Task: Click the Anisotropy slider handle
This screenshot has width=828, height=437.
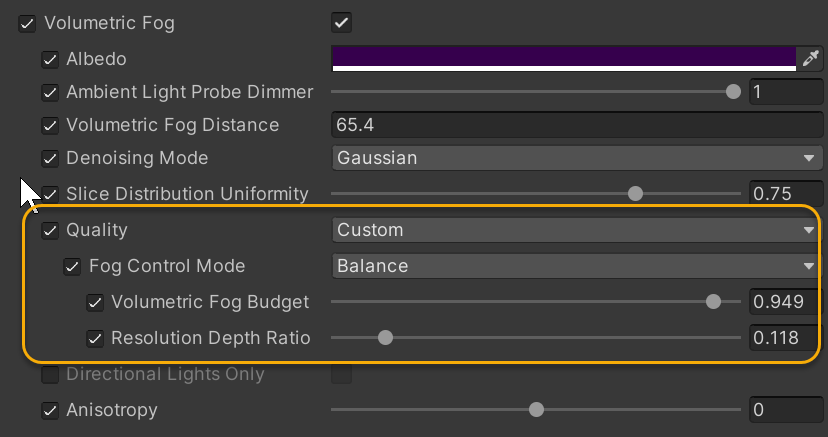Action: (x=536, y=409)
